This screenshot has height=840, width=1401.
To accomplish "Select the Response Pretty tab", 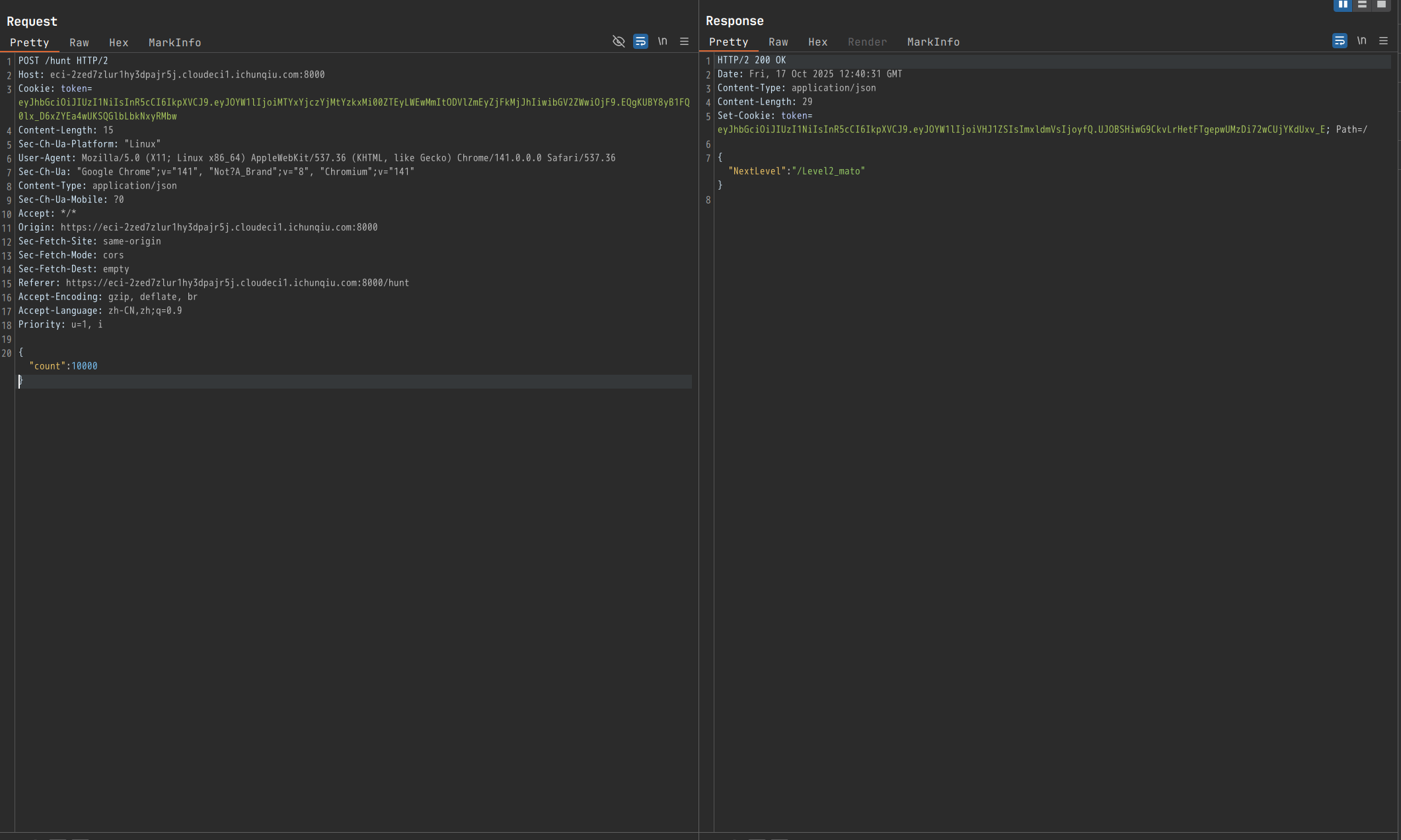I will pyautogui.click(x=728, y=42).
